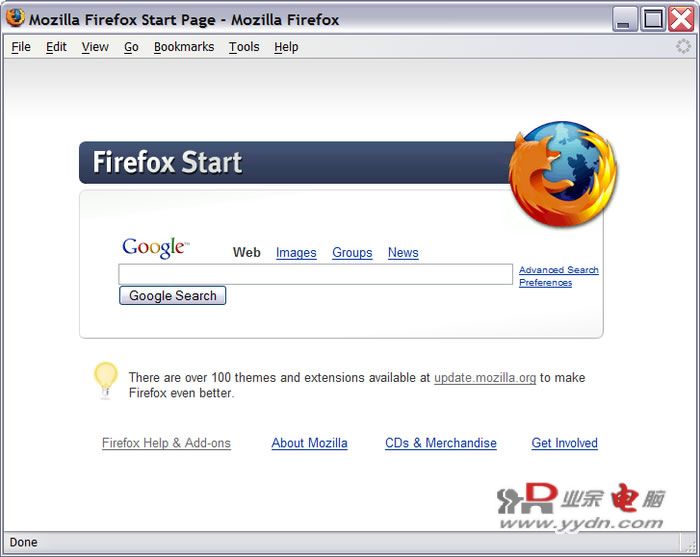
Task: Select the Web search category
Action: [x=246, y=253]
